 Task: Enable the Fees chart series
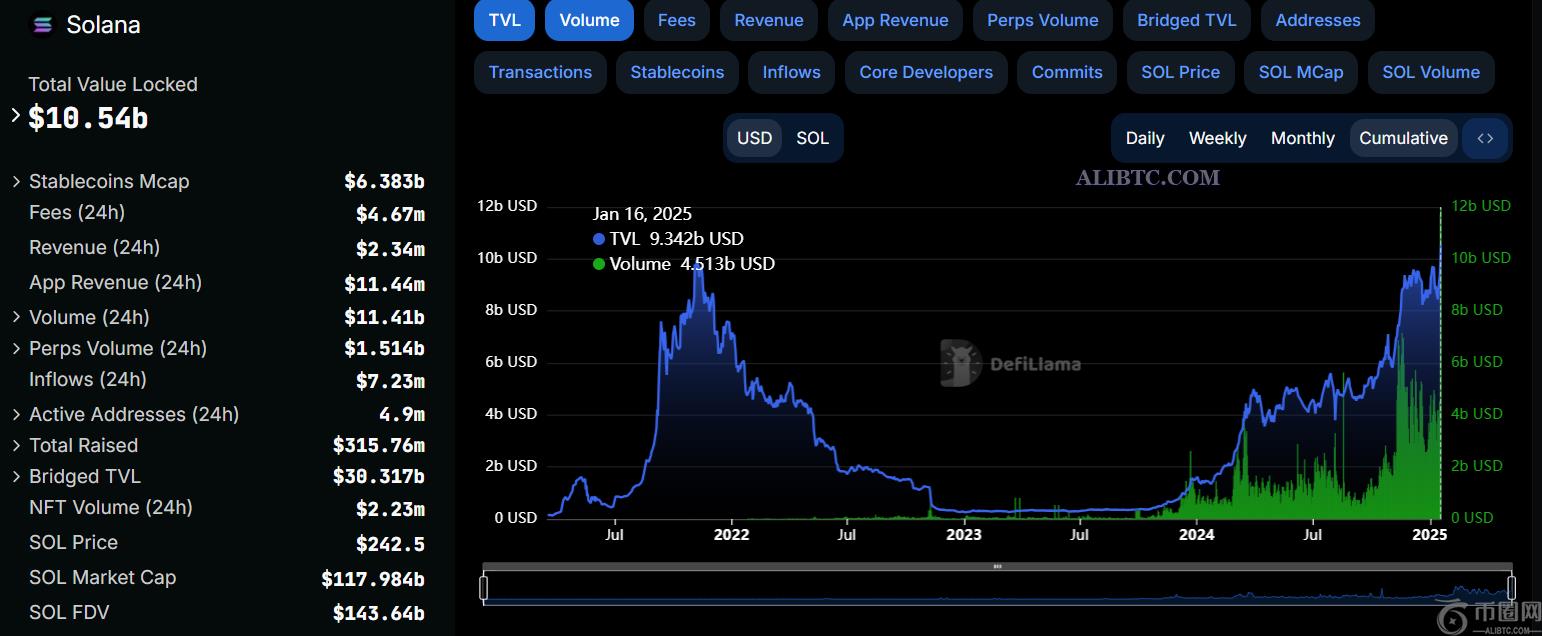676,20
